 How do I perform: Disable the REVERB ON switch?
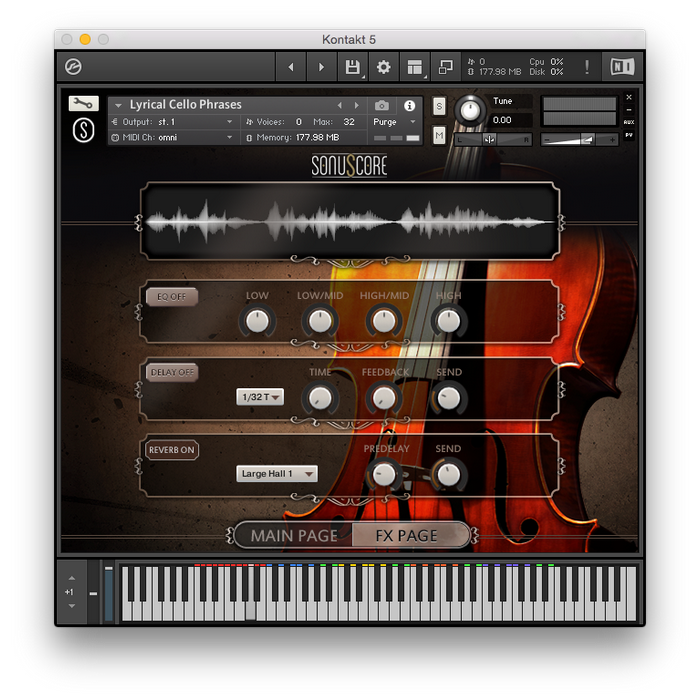(x=172, y=450)
